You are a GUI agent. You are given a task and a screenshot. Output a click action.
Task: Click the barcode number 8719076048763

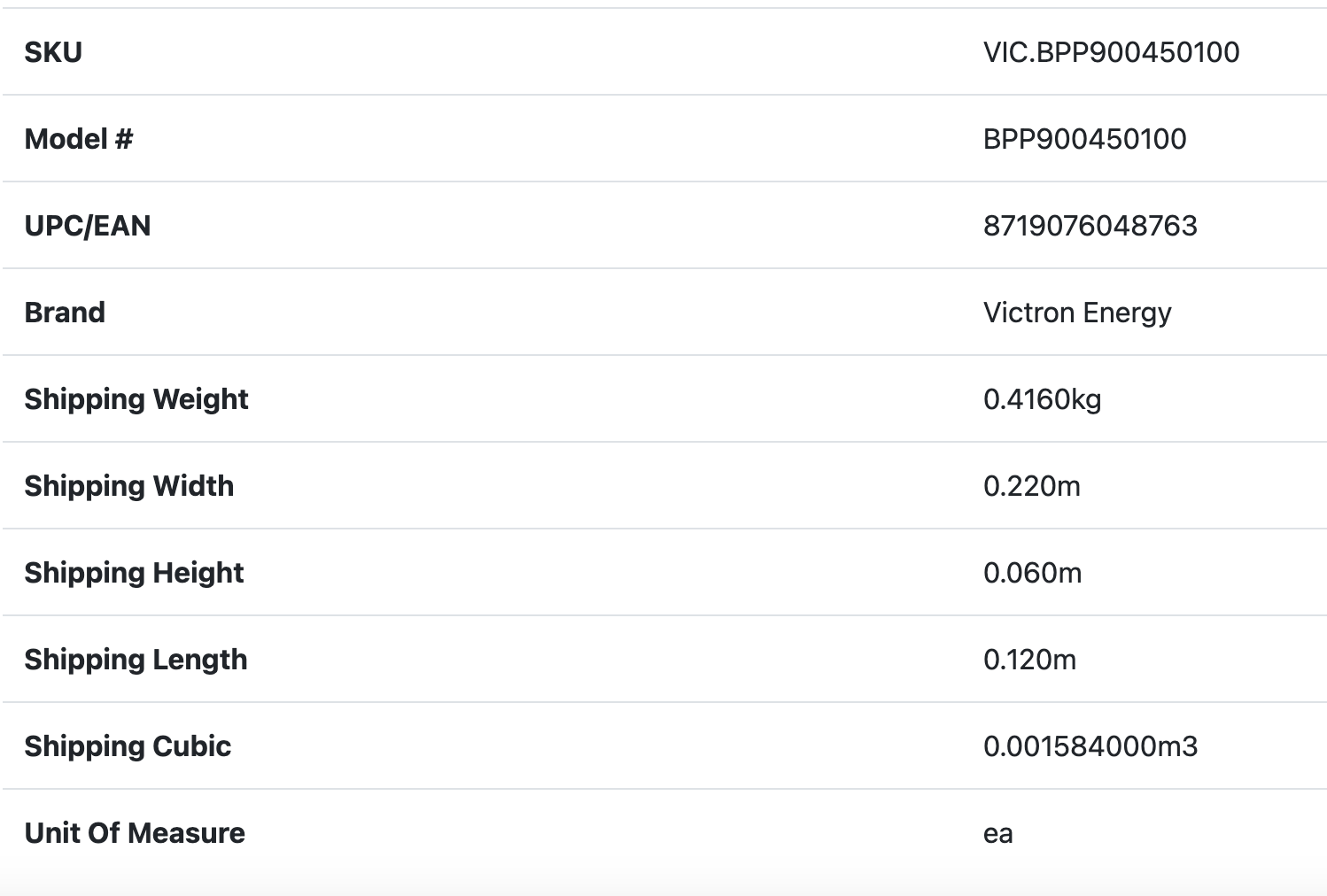click(1090, 226)
